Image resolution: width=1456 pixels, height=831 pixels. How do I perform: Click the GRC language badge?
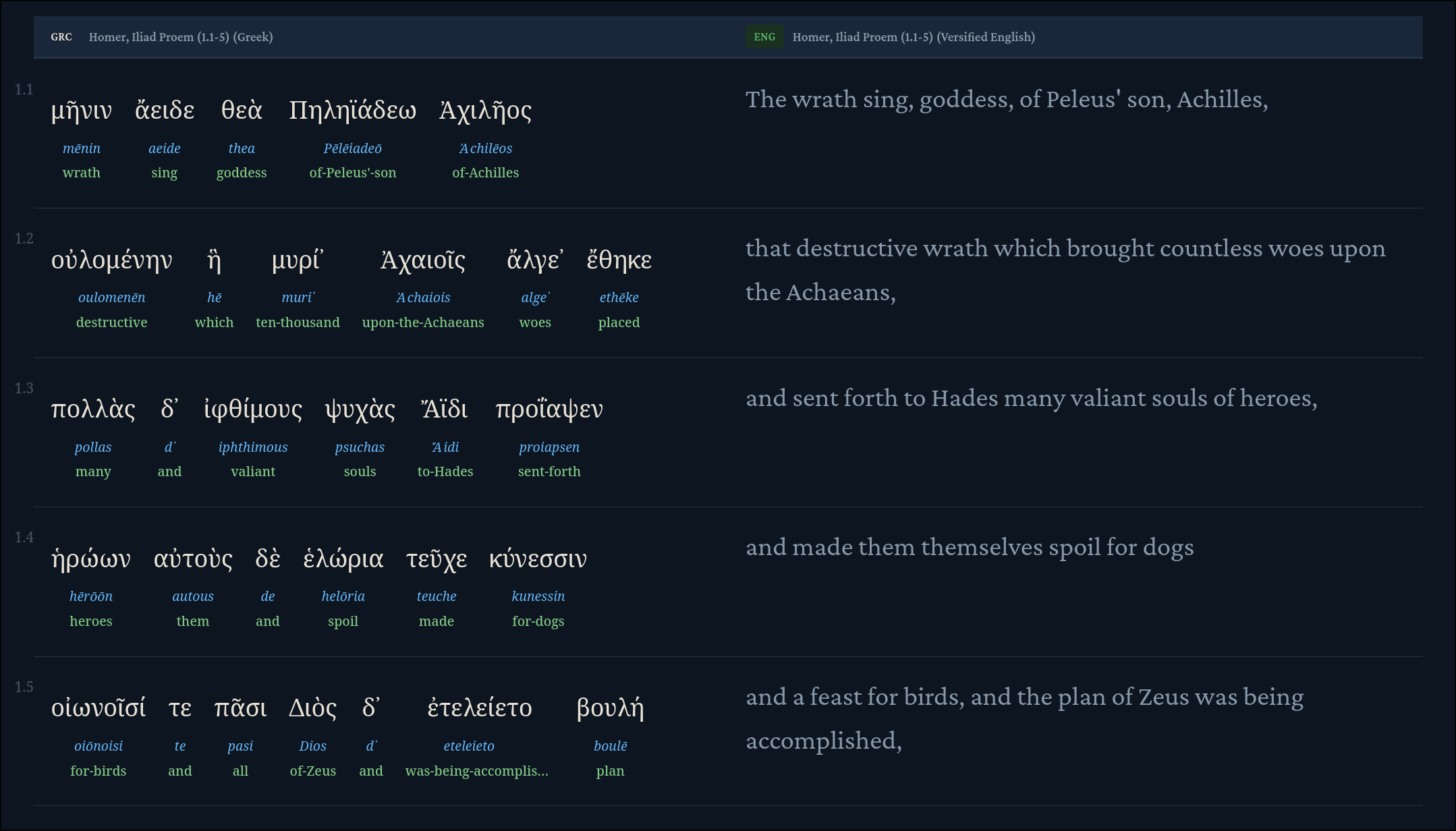point(61,37)
